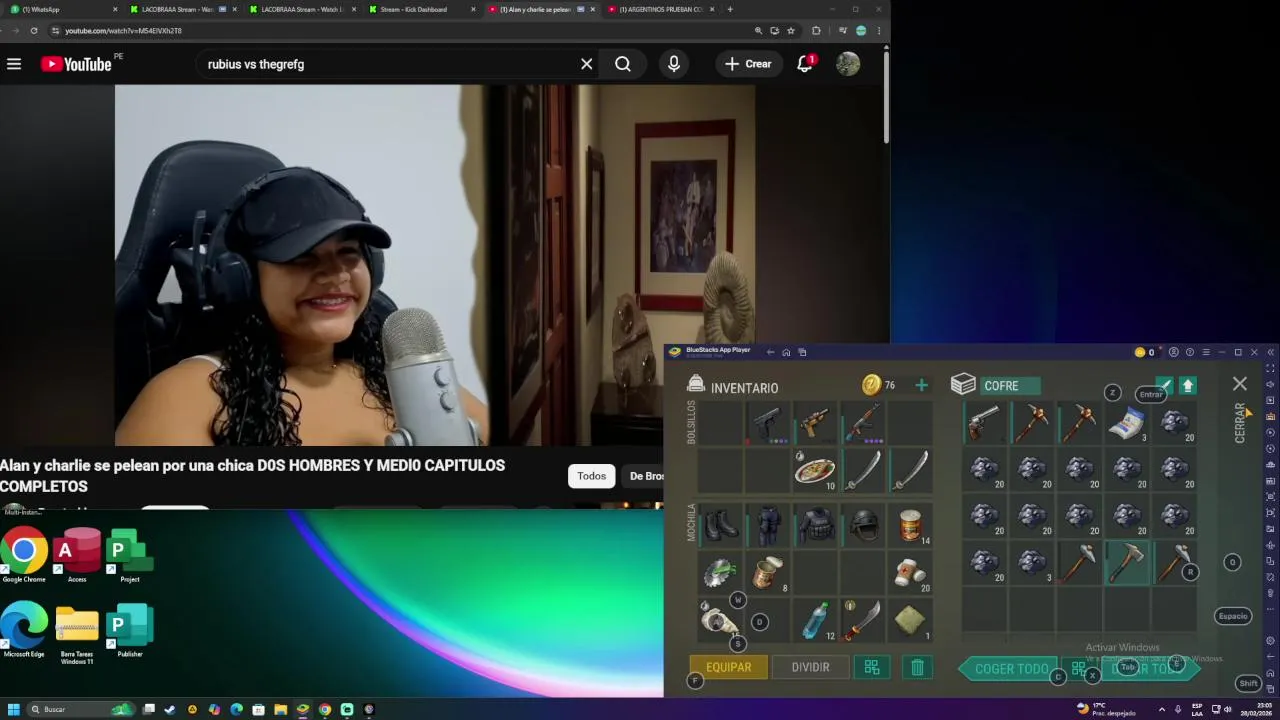Open File Explorer from the taskbar
This screenshot has height=720, width=1280.
(x=281, y=709)
